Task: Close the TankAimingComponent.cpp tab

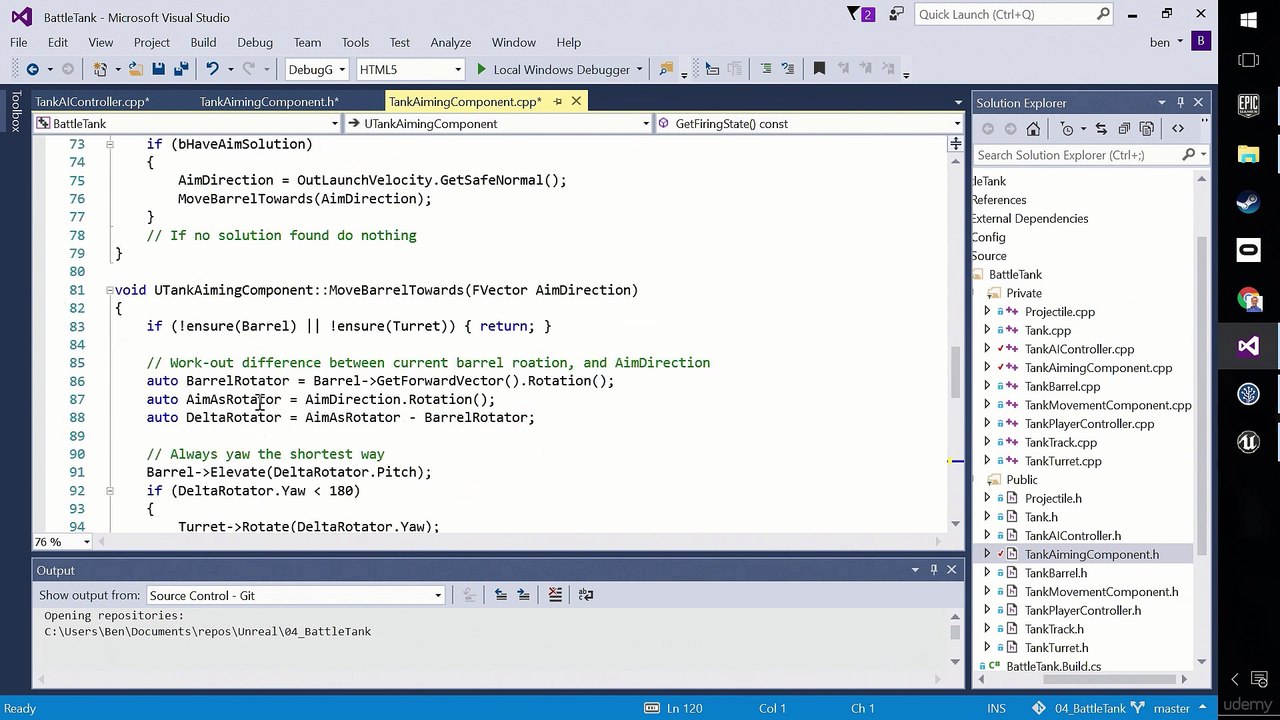Action: click(576, 101)
